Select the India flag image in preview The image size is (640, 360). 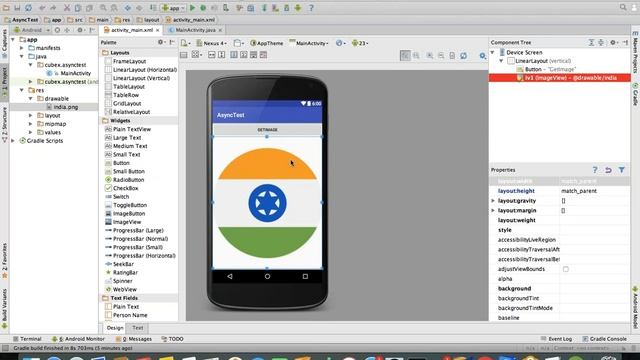(x=267, y=203)
